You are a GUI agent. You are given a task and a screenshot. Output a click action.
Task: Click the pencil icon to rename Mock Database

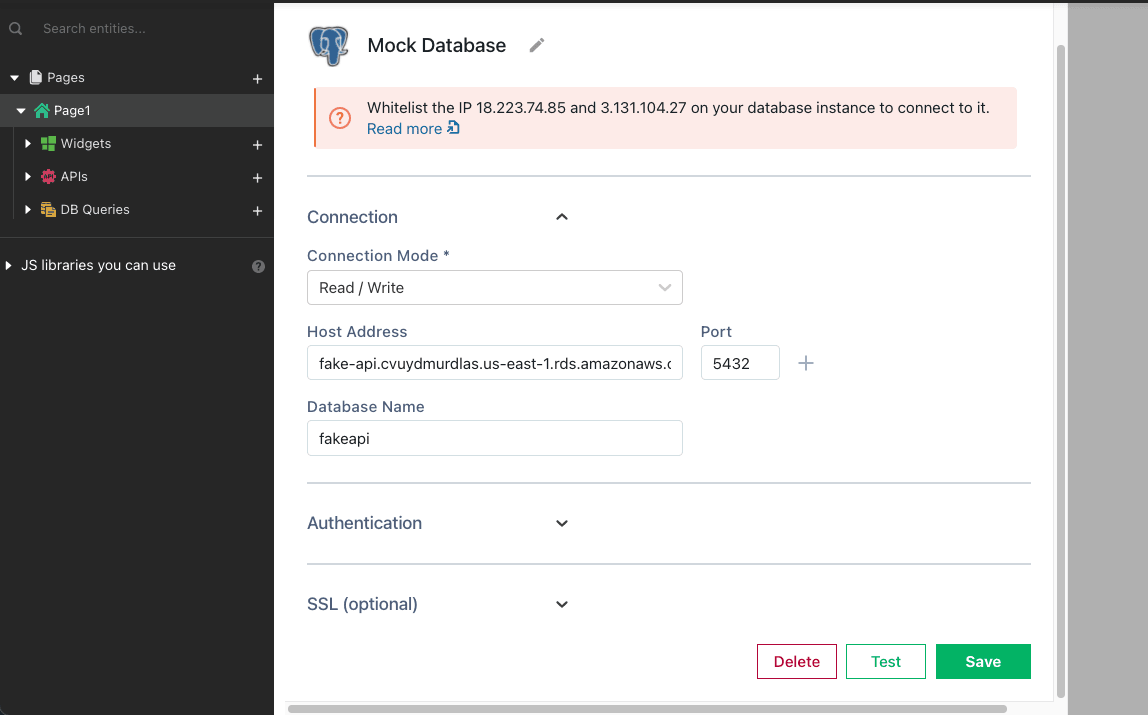pyautogui.click(x=537, y=45)
